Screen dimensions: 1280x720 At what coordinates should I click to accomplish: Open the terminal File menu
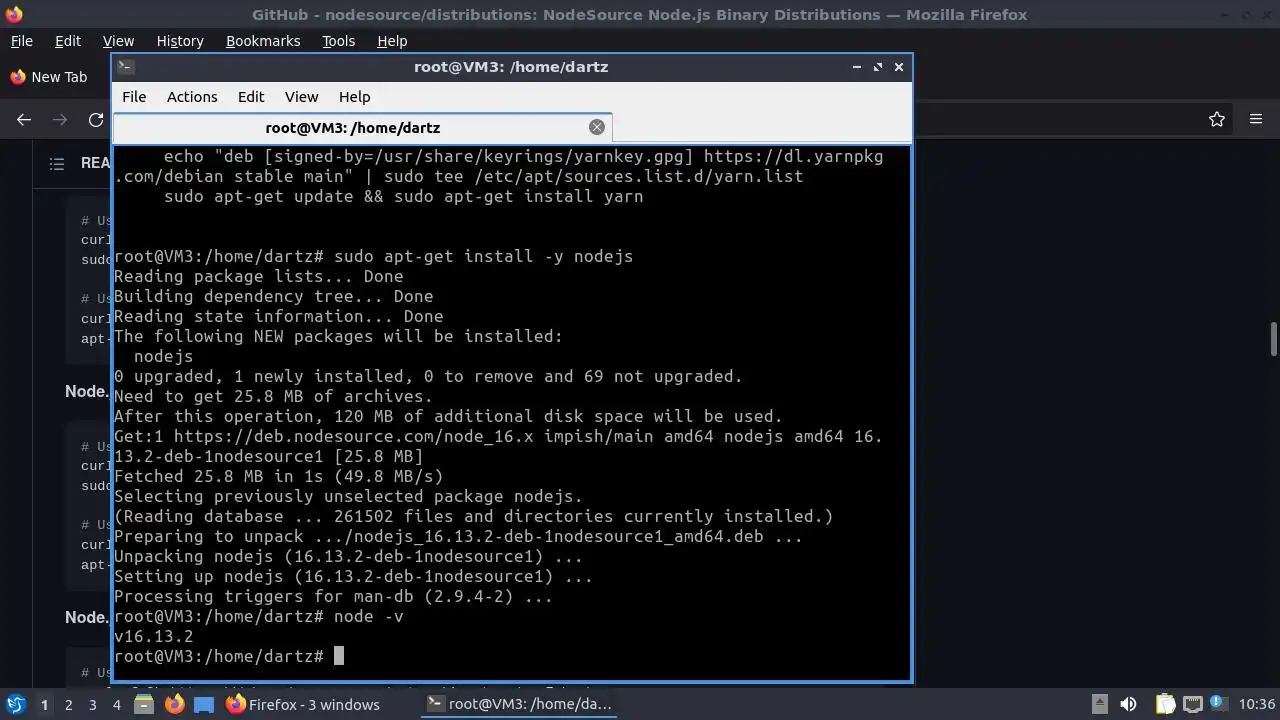pyautogui.click(x=134, y=97)
